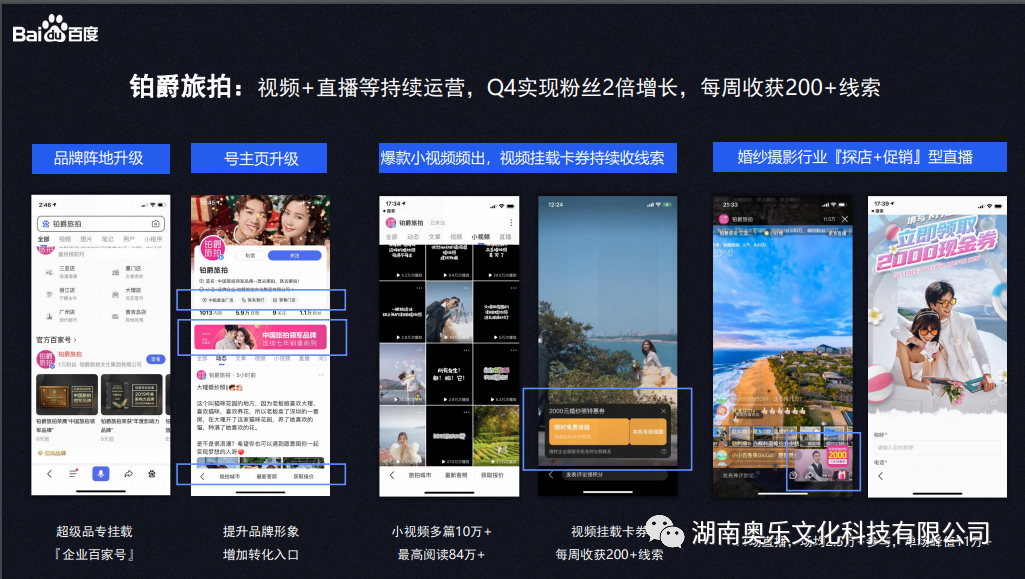The width and height of the screenshot is (1025, 579).
Task: Tap the blue 查看 button
Action: tap(156, 359)
